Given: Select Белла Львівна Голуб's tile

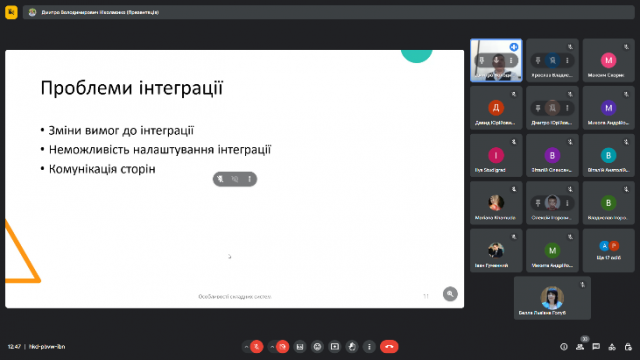Looking at the screenshot, I should pos(552,298).
